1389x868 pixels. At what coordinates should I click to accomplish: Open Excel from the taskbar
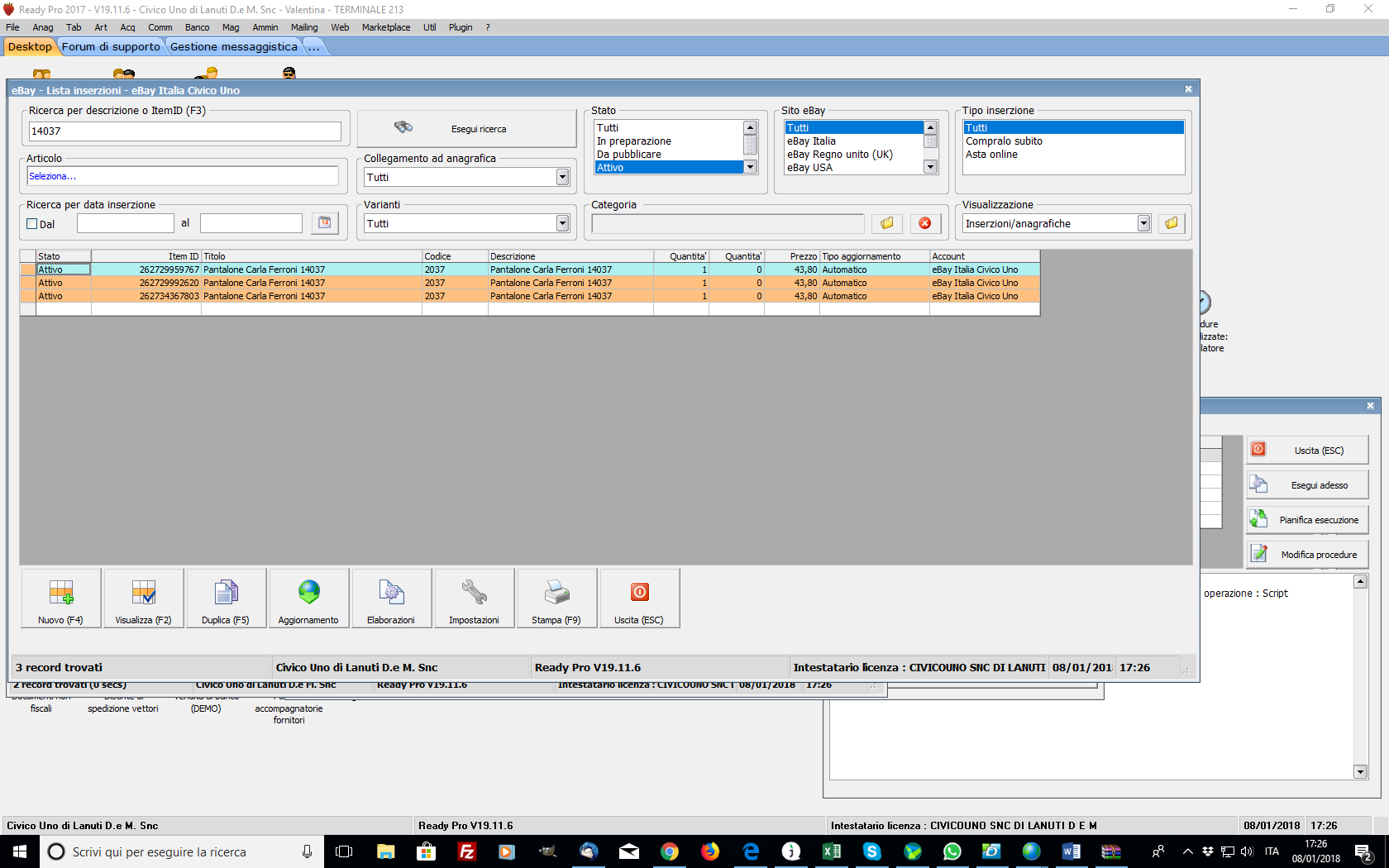pos(832,851)
